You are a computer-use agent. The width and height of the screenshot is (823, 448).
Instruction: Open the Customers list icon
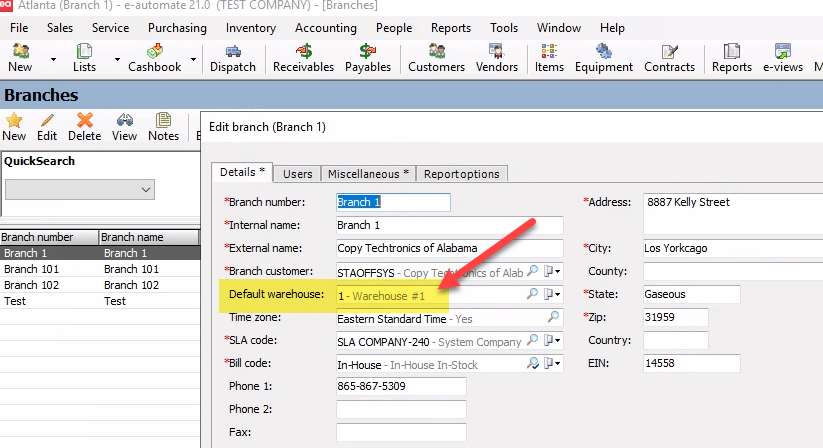coord(437,58)
